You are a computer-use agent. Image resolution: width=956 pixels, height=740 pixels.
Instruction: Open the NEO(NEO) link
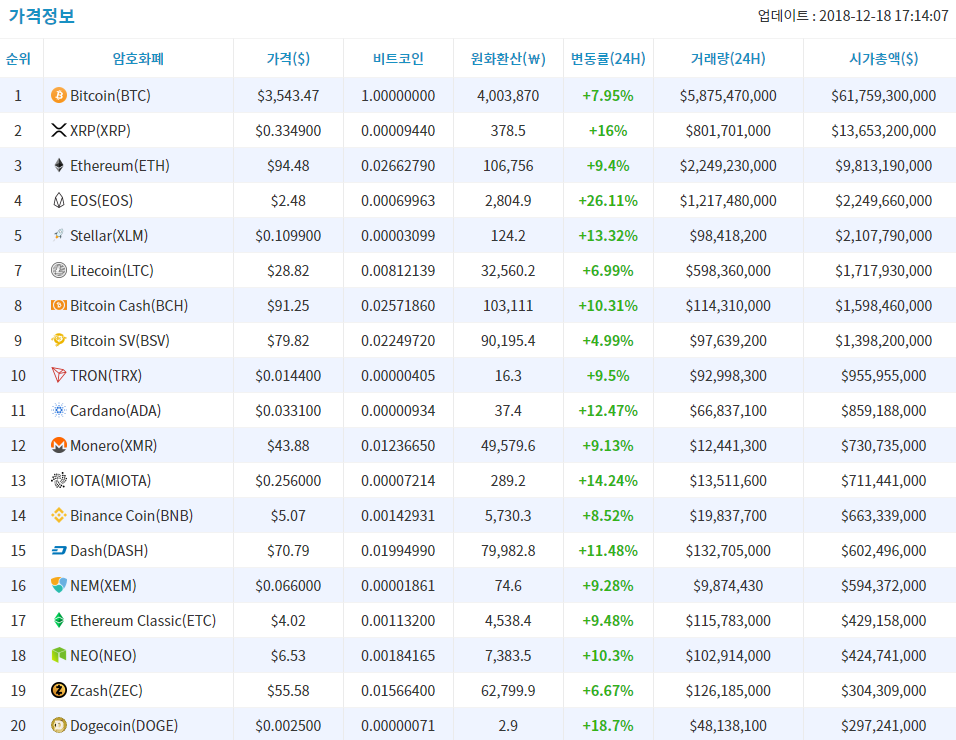point(104,656)
